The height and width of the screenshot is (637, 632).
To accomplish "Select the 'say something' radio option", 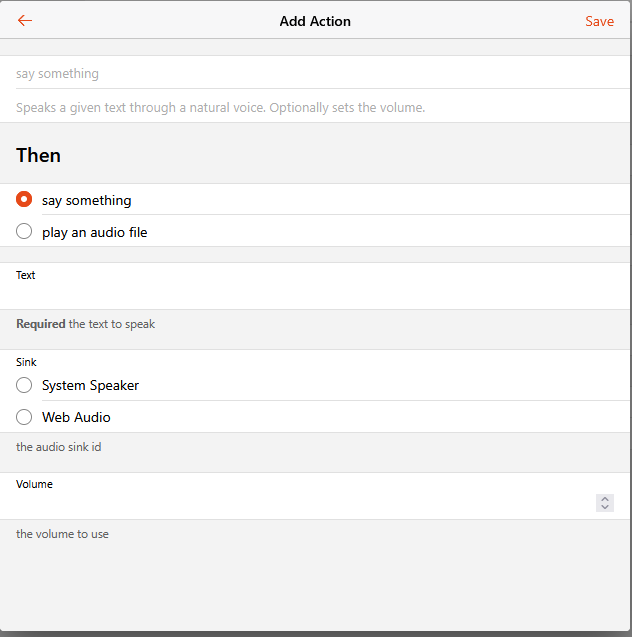I will 24,199.
